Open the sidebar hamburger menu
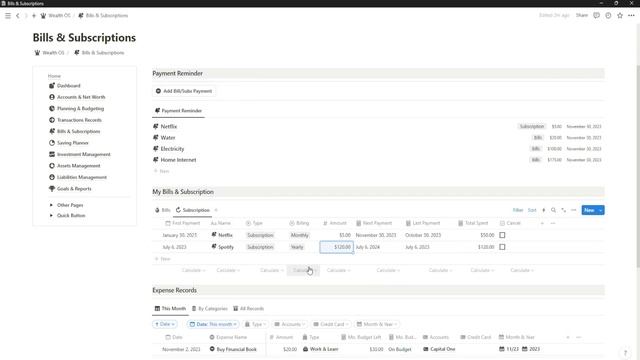The width and height of the screenshot is (640, 360). pyautogui.click(x=8, y=16)
